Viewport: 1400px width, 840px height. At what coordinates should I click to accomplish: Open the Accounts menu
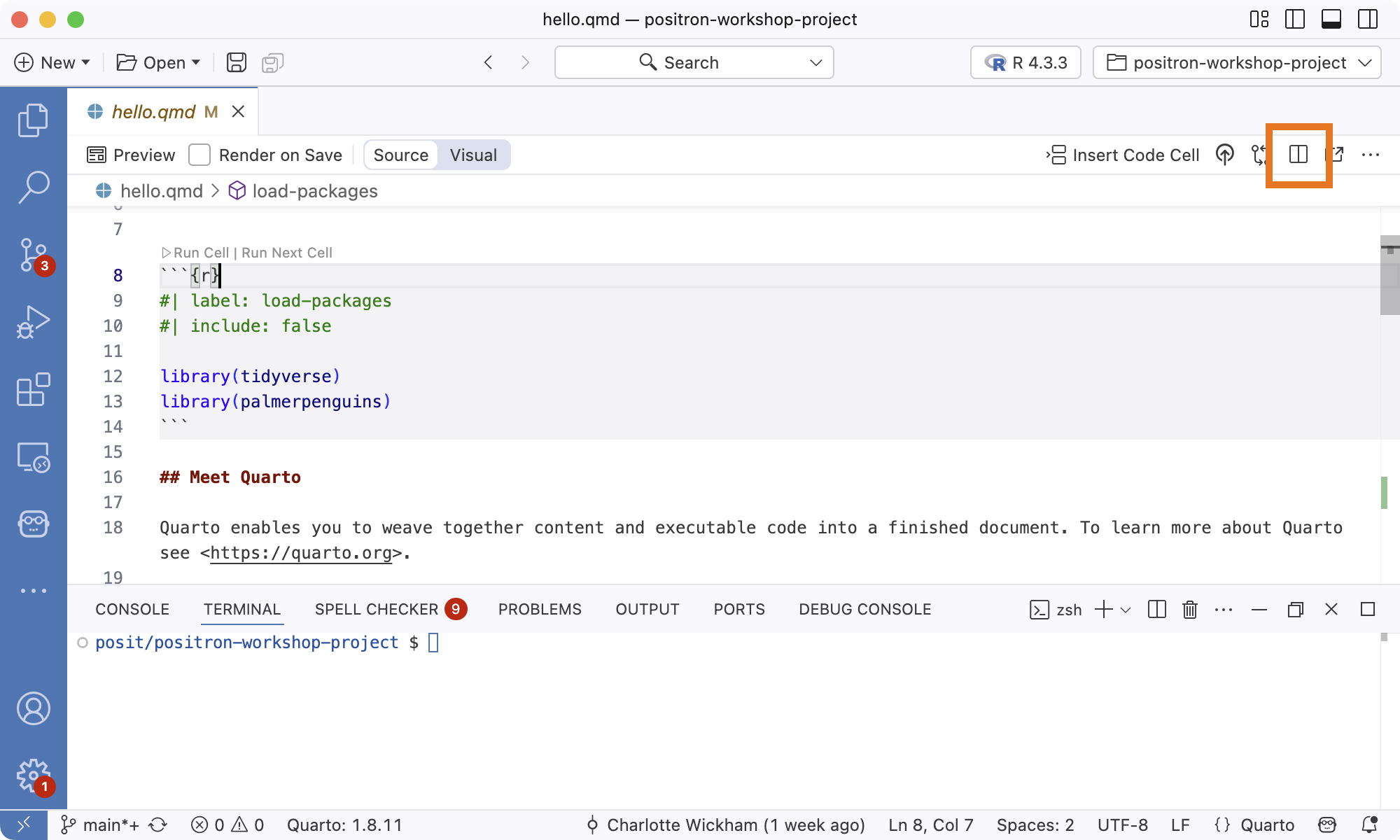[33, 708]
